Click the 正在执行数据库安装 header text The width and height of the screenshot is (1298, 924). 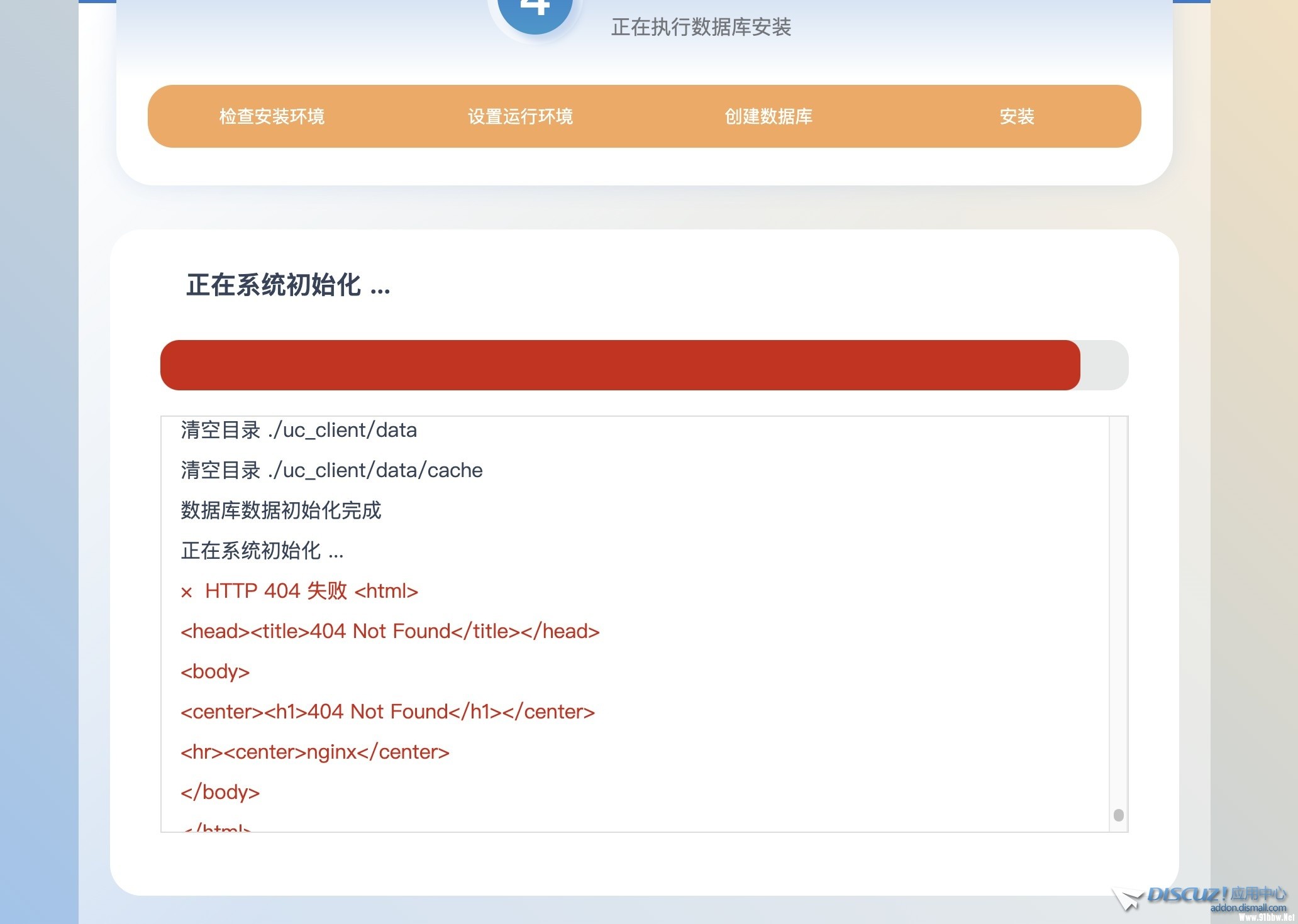(701, 27)
